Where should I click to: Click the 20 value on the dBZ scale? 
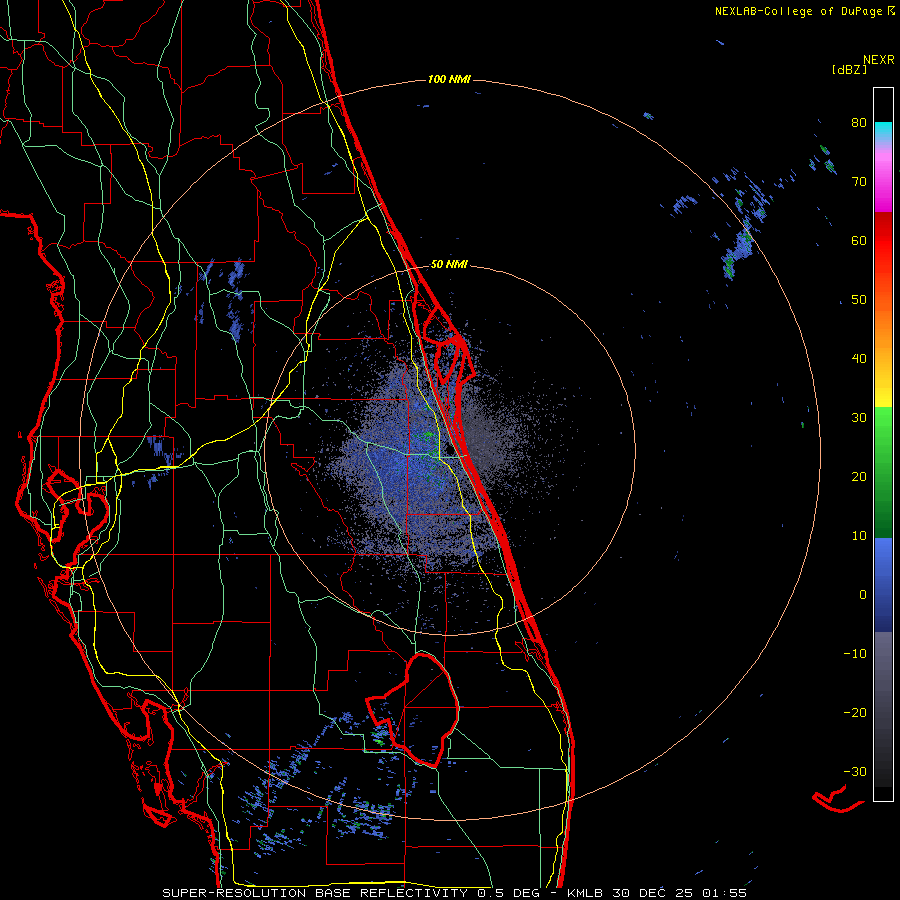[x=859, y=477]
